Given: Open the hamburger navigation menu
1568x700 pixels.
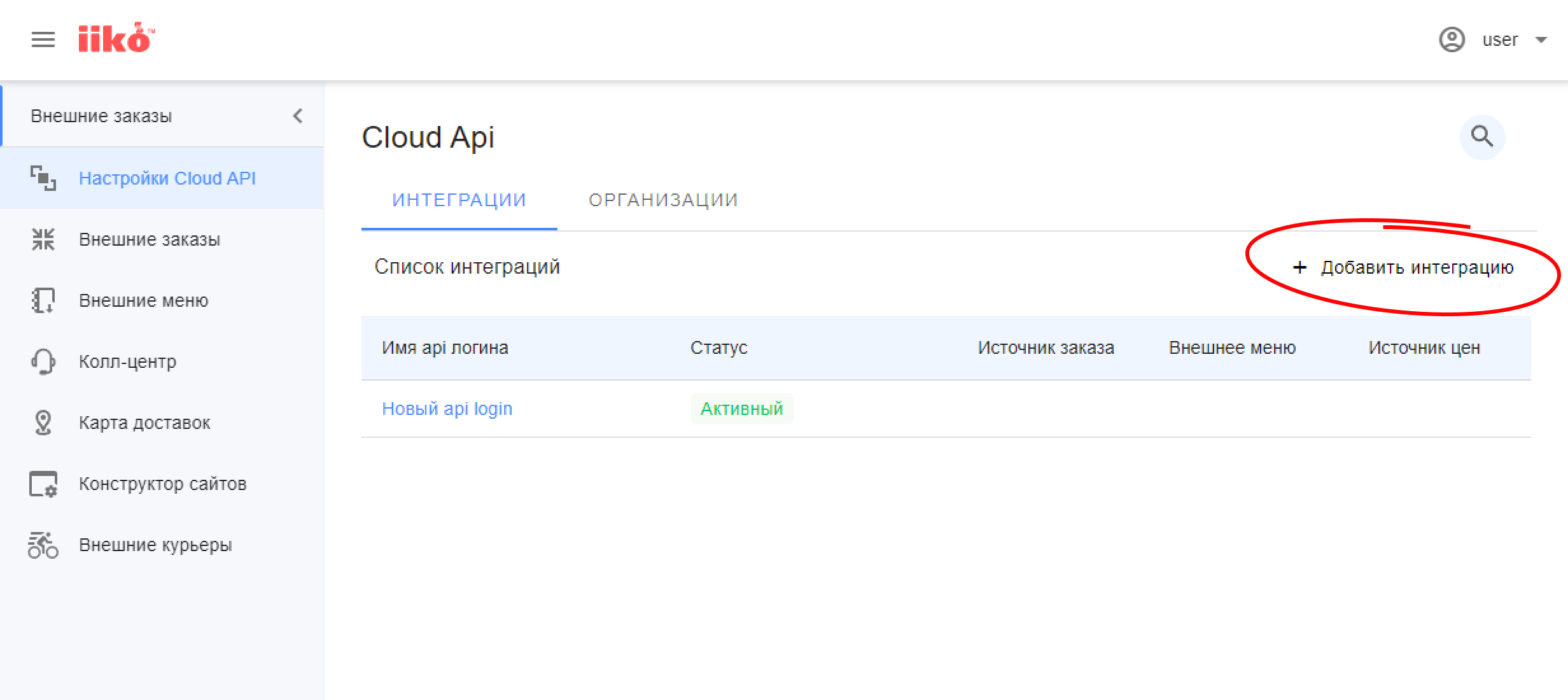Looking at the screenshot, I should pyautogui.click(x=43, y=39).
